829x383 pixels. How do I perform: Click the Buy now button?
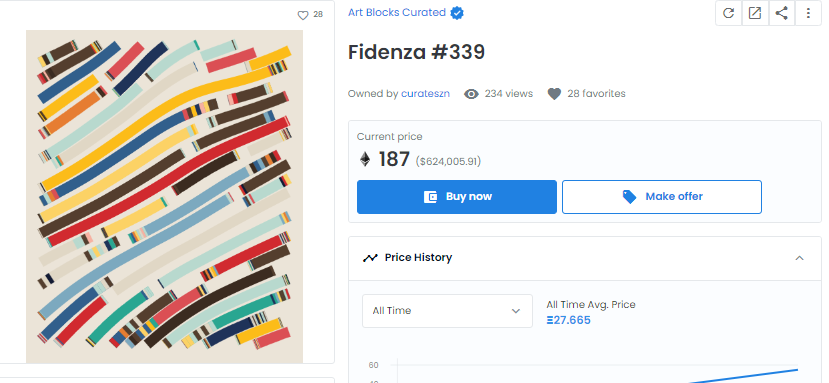457,197
